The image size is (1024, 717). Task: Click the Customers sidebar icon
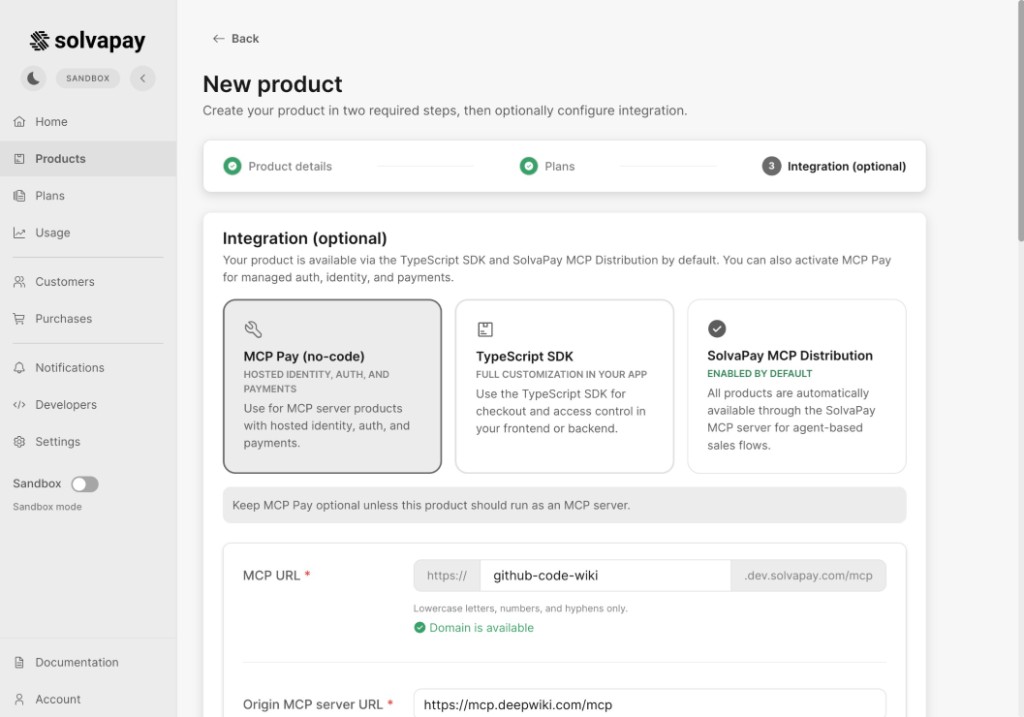[x=19, y=281]
